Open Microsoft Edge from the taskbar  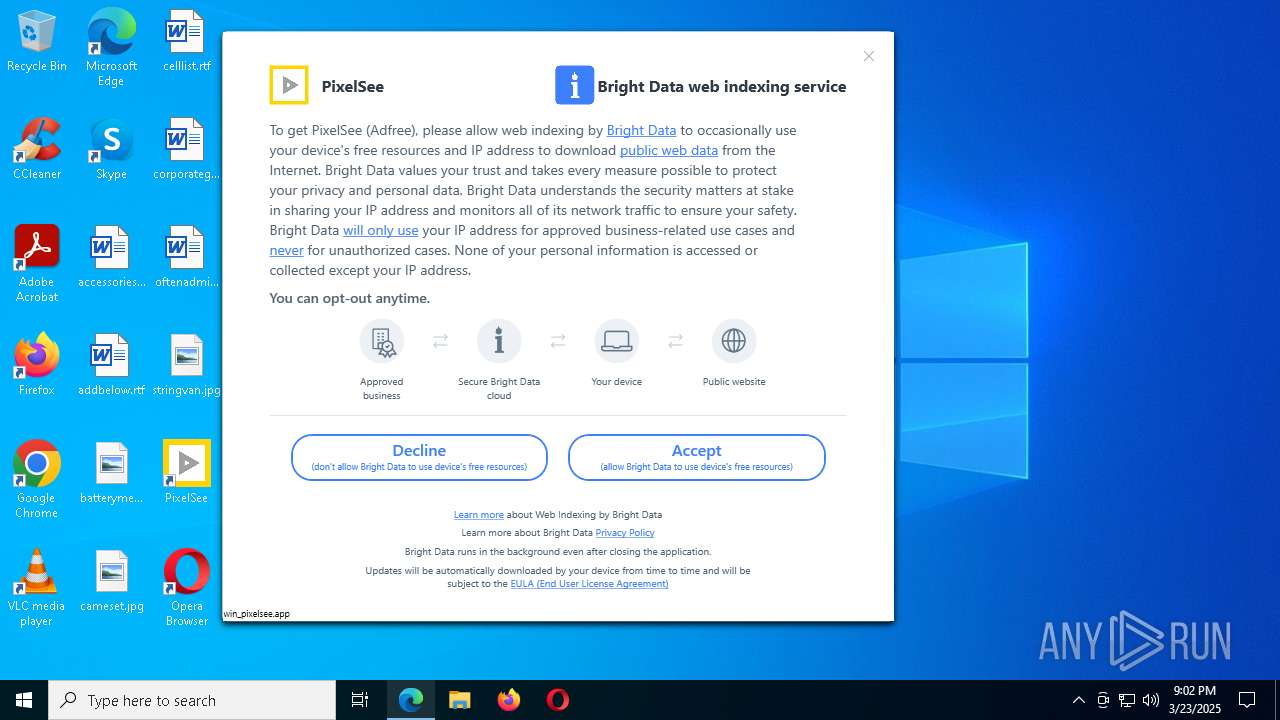(x=411, y=700)
